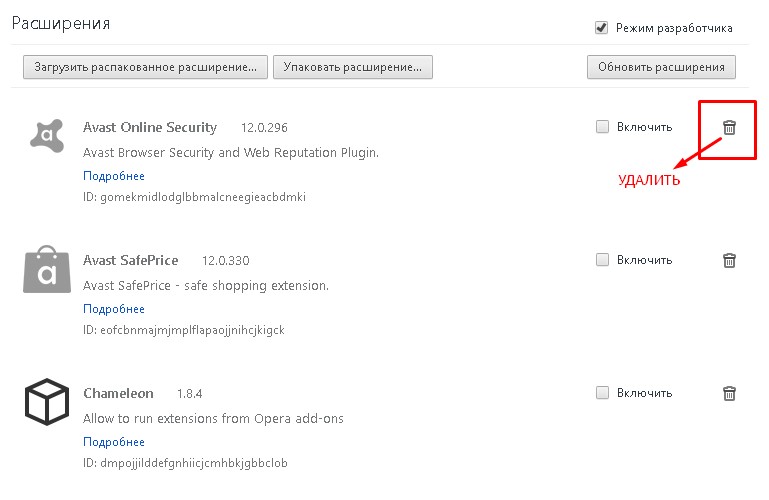Click description 'Avast SafePrice - safe shopping extension.'
Viewport: 769px width, 500px height.
click(206, 285)
